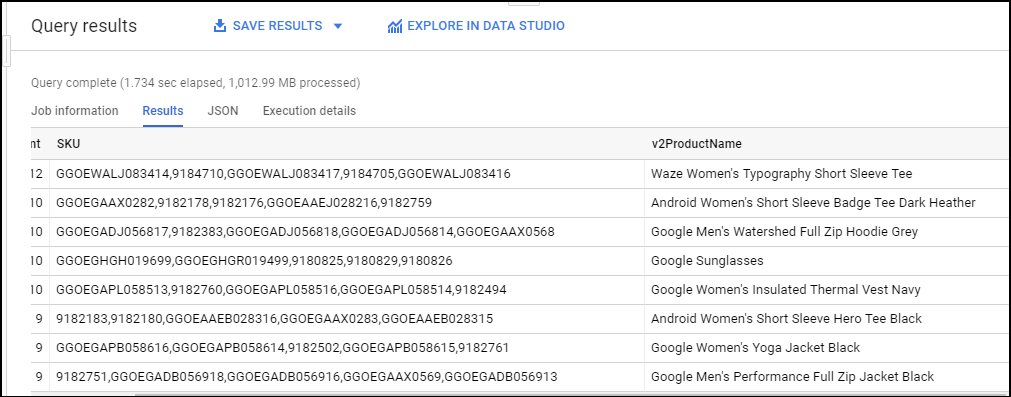
Task: Select the Results tab
Action: click(x=163, y=111)
